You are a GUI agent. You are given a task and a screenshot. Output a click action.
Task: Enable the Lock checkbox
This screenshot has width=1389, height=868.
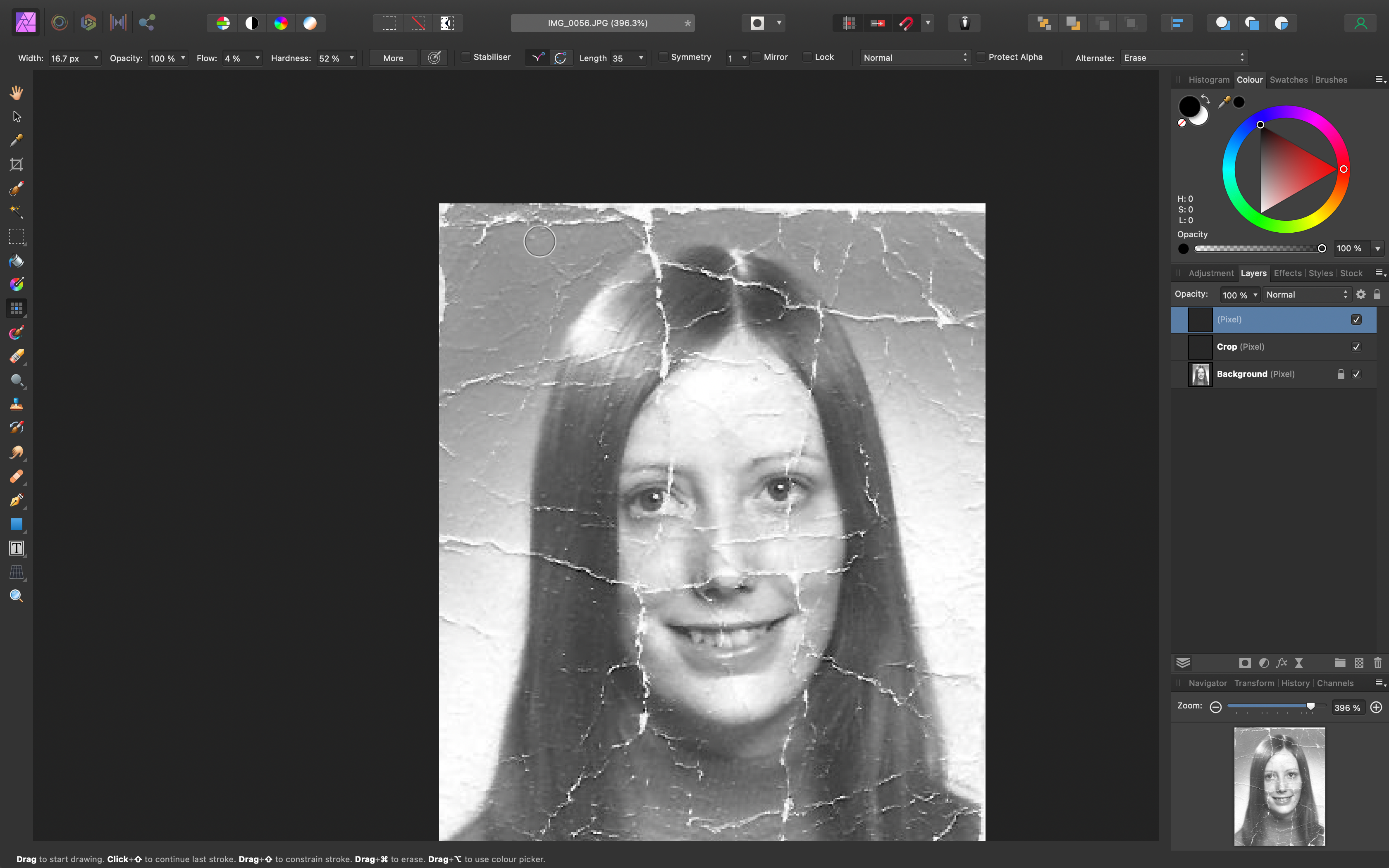tap(807, 57)
